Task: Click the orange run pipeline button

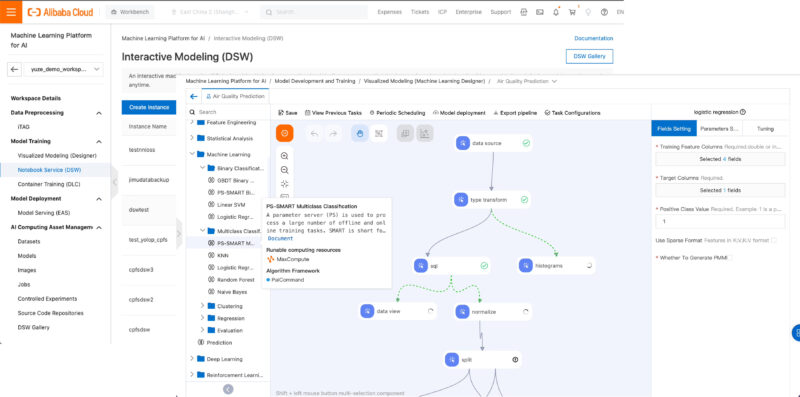Action: 285,133
